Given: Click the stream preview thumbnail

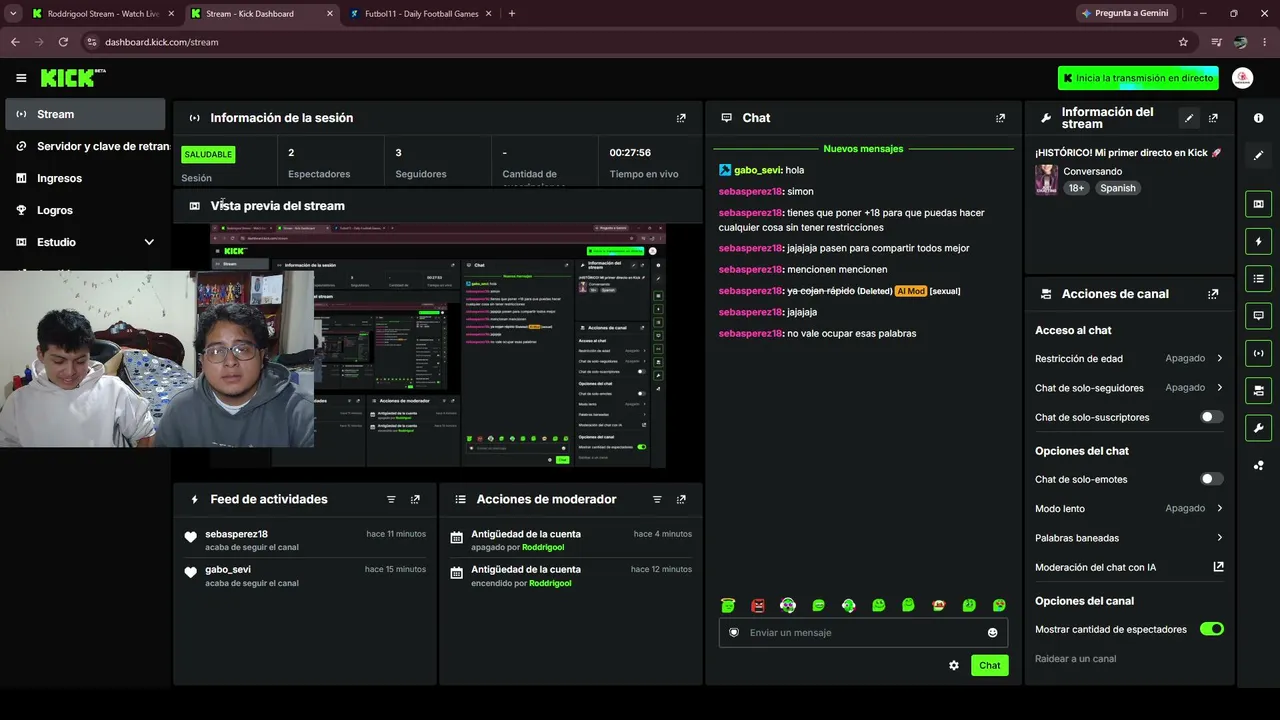Looking at the screenshot, I should (x=438, y=346).
